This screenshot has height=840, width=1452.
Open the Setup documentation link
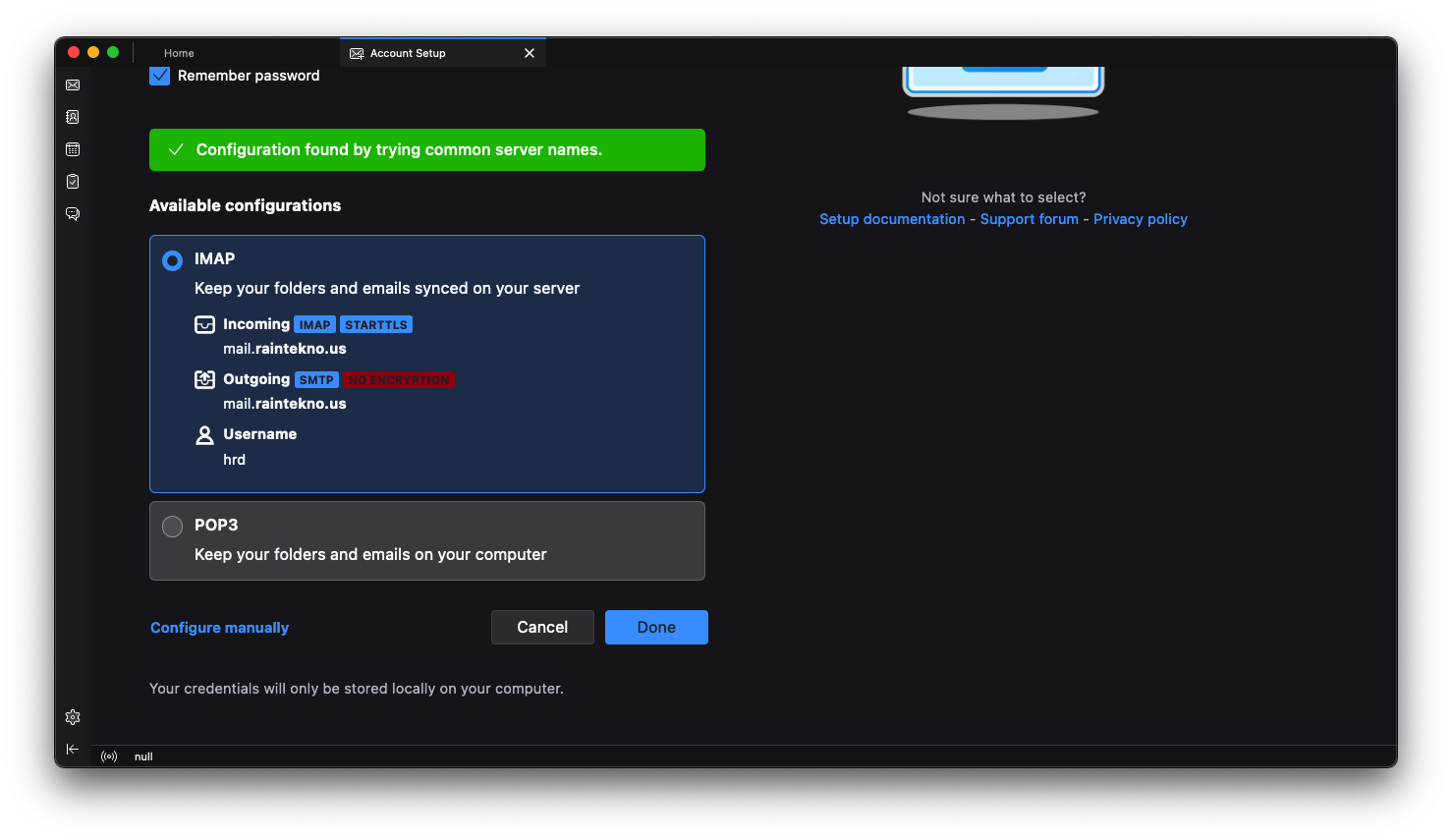tap(892, 219)
